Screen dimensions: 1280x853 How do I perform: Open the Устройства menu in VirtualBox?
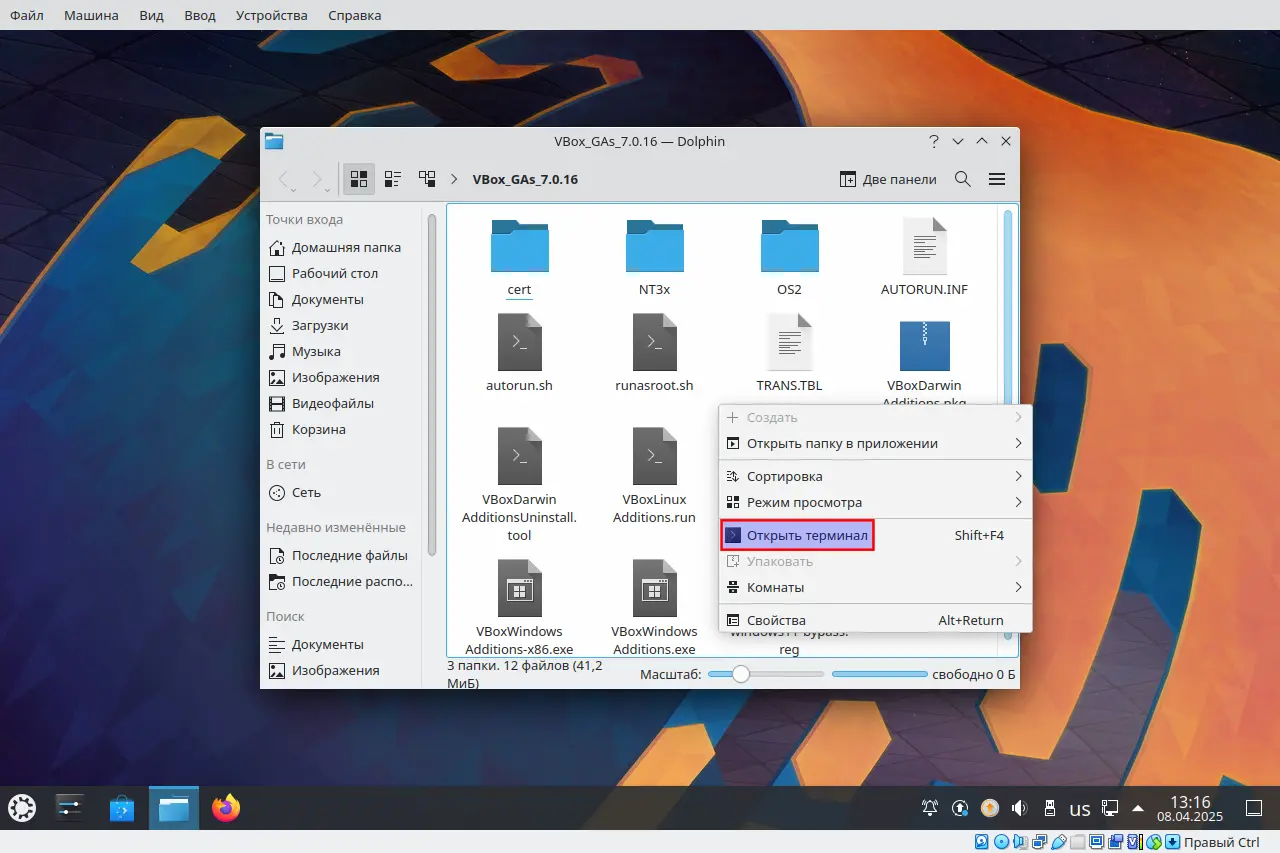click(272, 15)
